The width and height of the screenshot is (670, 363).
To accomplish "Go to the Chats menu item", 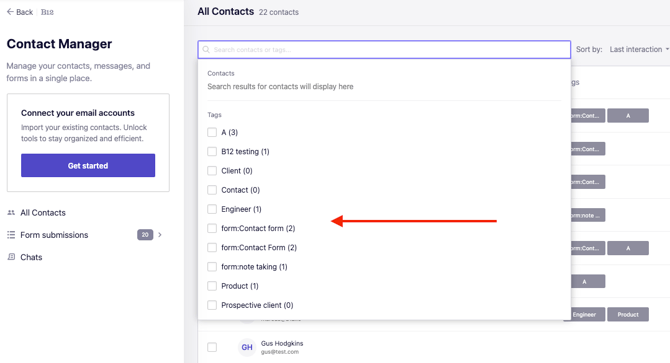I will (x=31, y=257).
